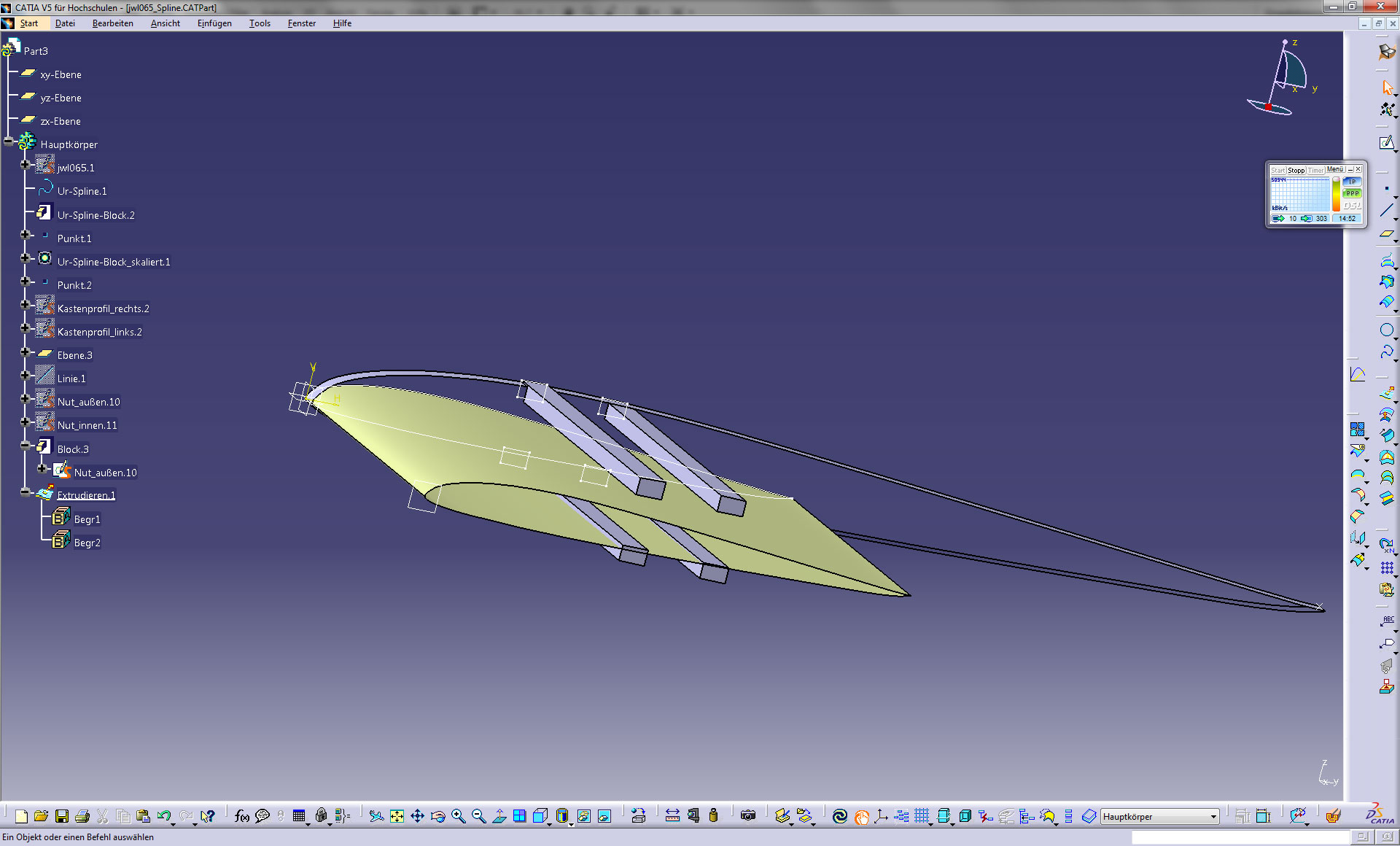1400x846 pixels.
Task: Click Stopp in the network monitor widget
Action: [1296, 170]
